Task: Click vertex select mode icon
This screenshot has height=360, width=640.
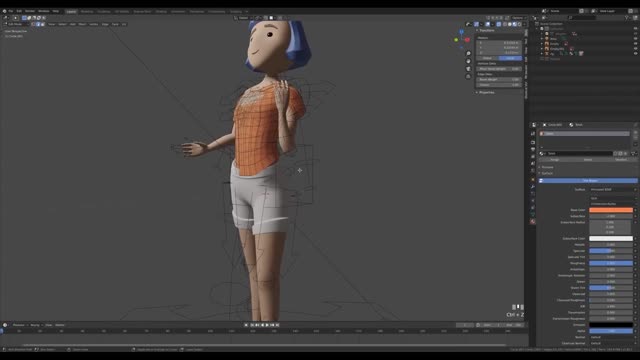Action: click(x=33, y=24)
